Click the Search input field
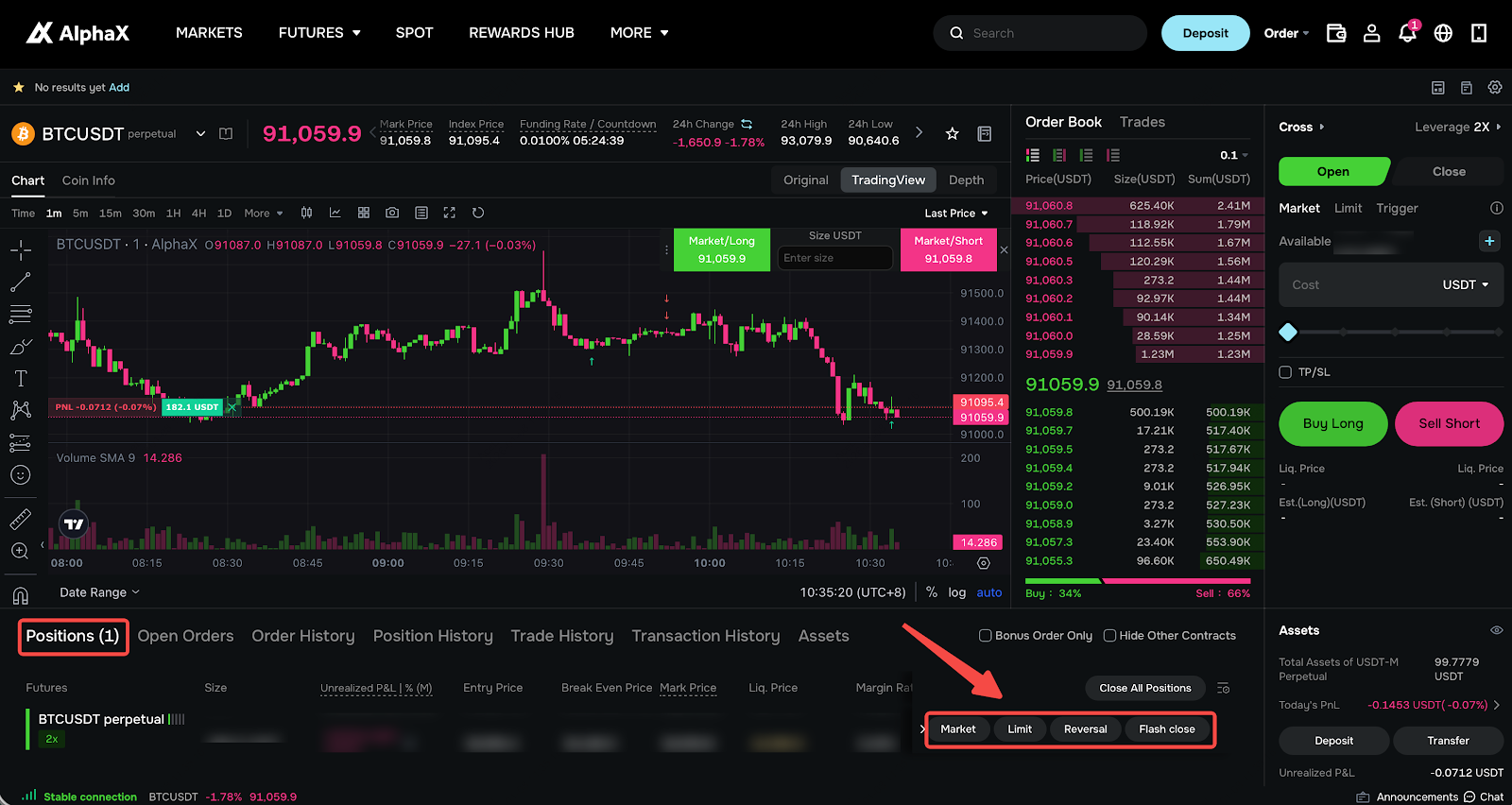 [x=1039, y=33]
